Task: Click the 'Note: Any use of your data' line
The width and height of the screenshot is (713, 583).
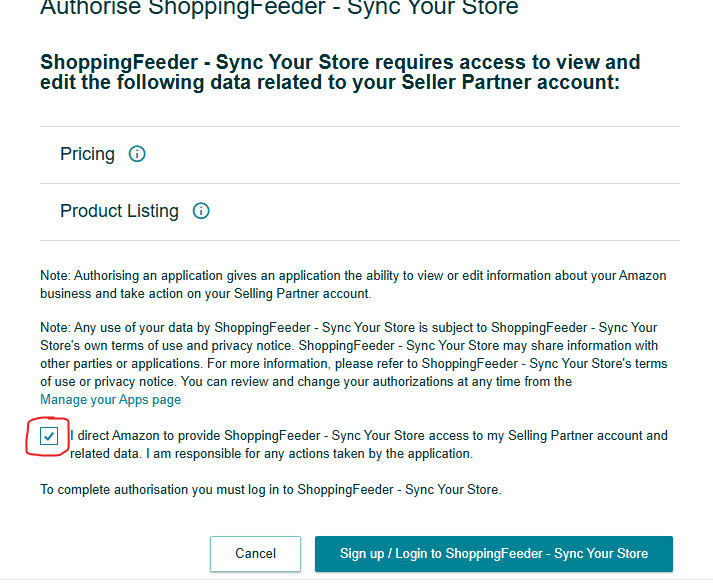Action: tap(349, 328)
